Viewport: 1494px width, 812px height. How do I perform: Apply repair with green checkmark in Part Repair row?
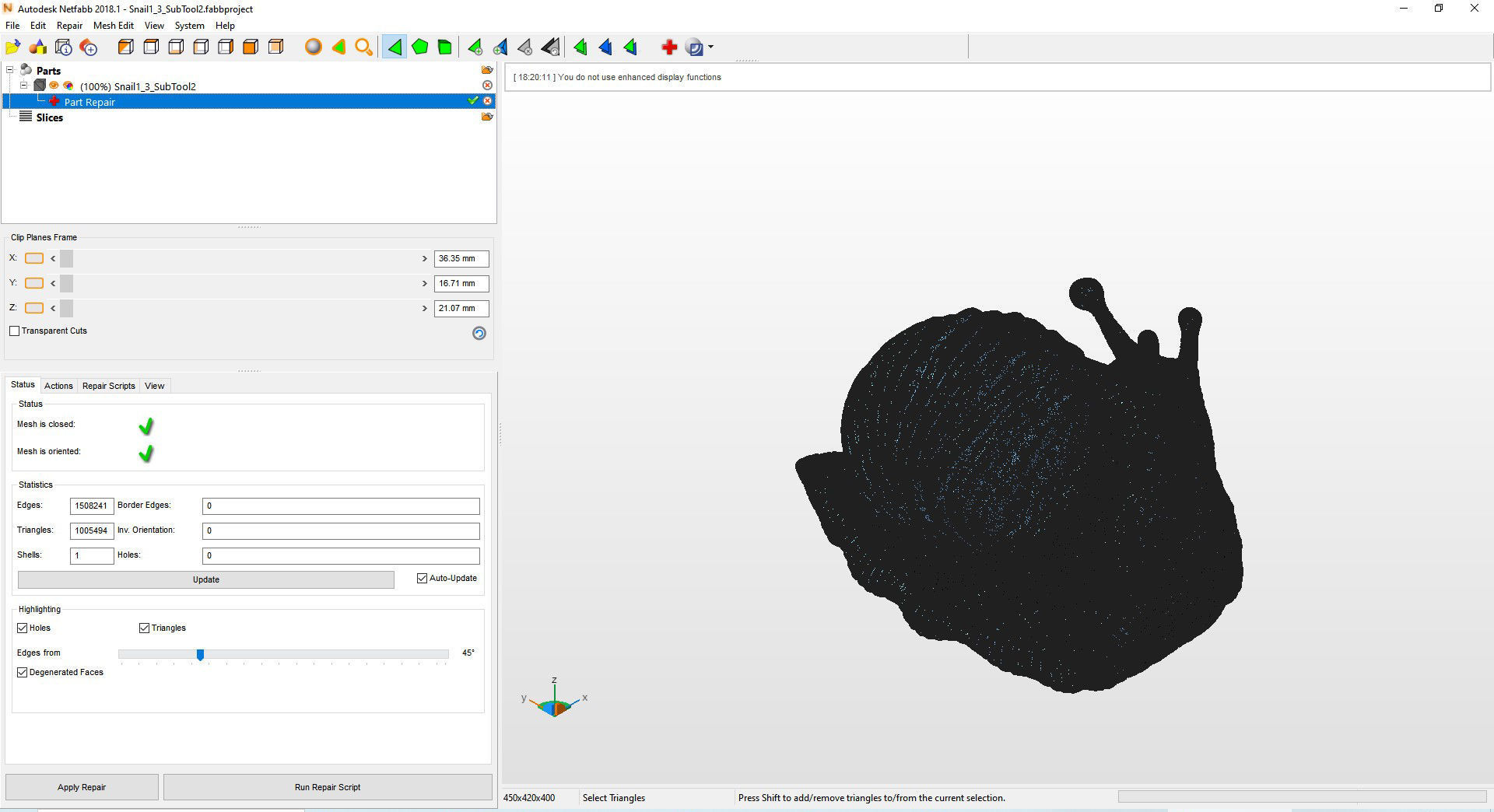[472, 100]
